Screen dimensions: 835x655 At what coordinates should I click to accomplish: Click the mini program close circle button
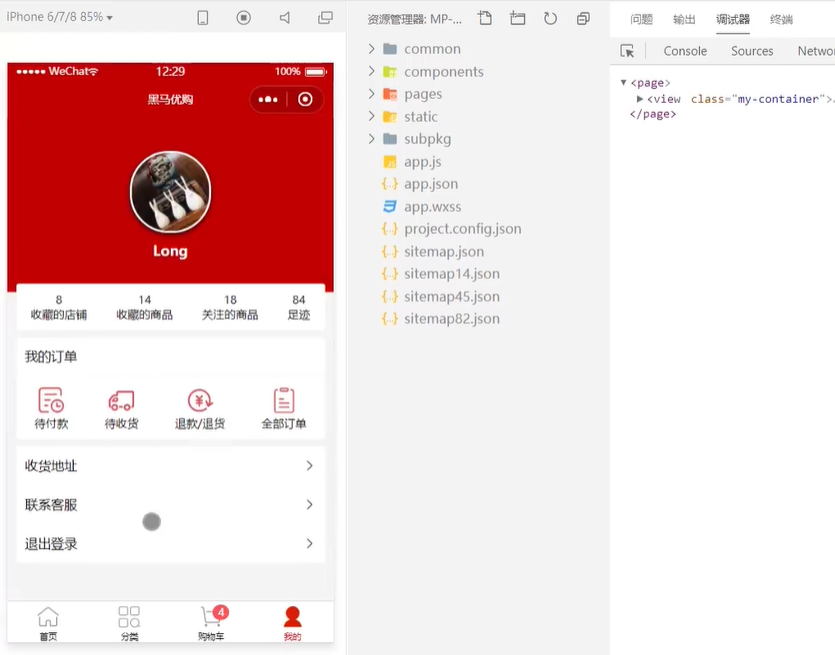point(305,100)
